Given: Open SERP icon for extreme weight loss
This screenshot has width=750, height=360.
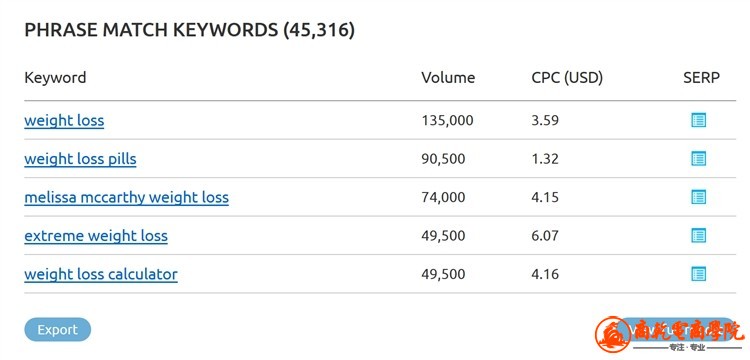Looking at the screenshot, I should [x=698, y=236].
